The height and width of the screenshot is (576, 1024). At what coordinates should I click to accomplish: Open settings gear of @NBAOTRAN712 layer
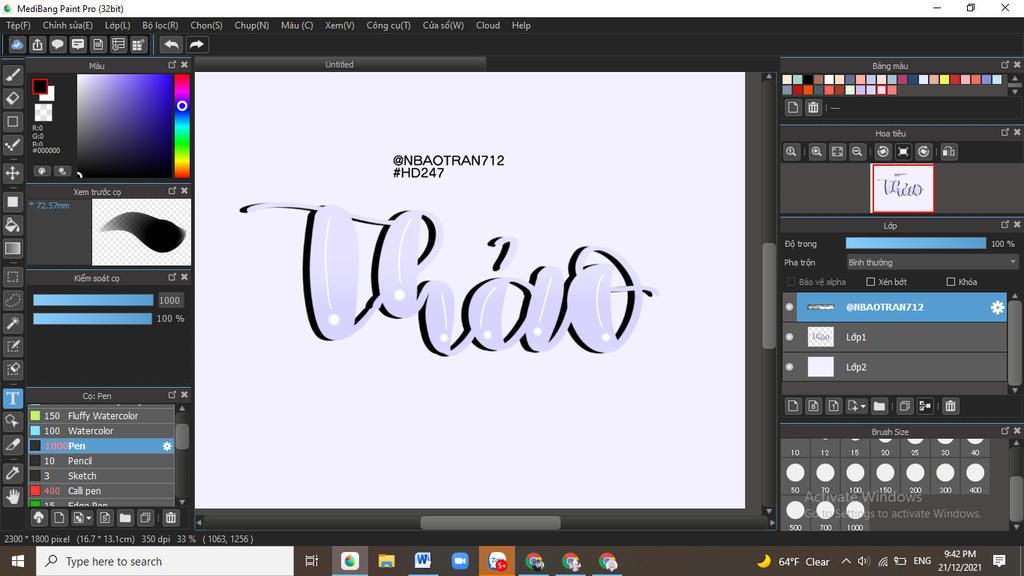coord(997,307)
